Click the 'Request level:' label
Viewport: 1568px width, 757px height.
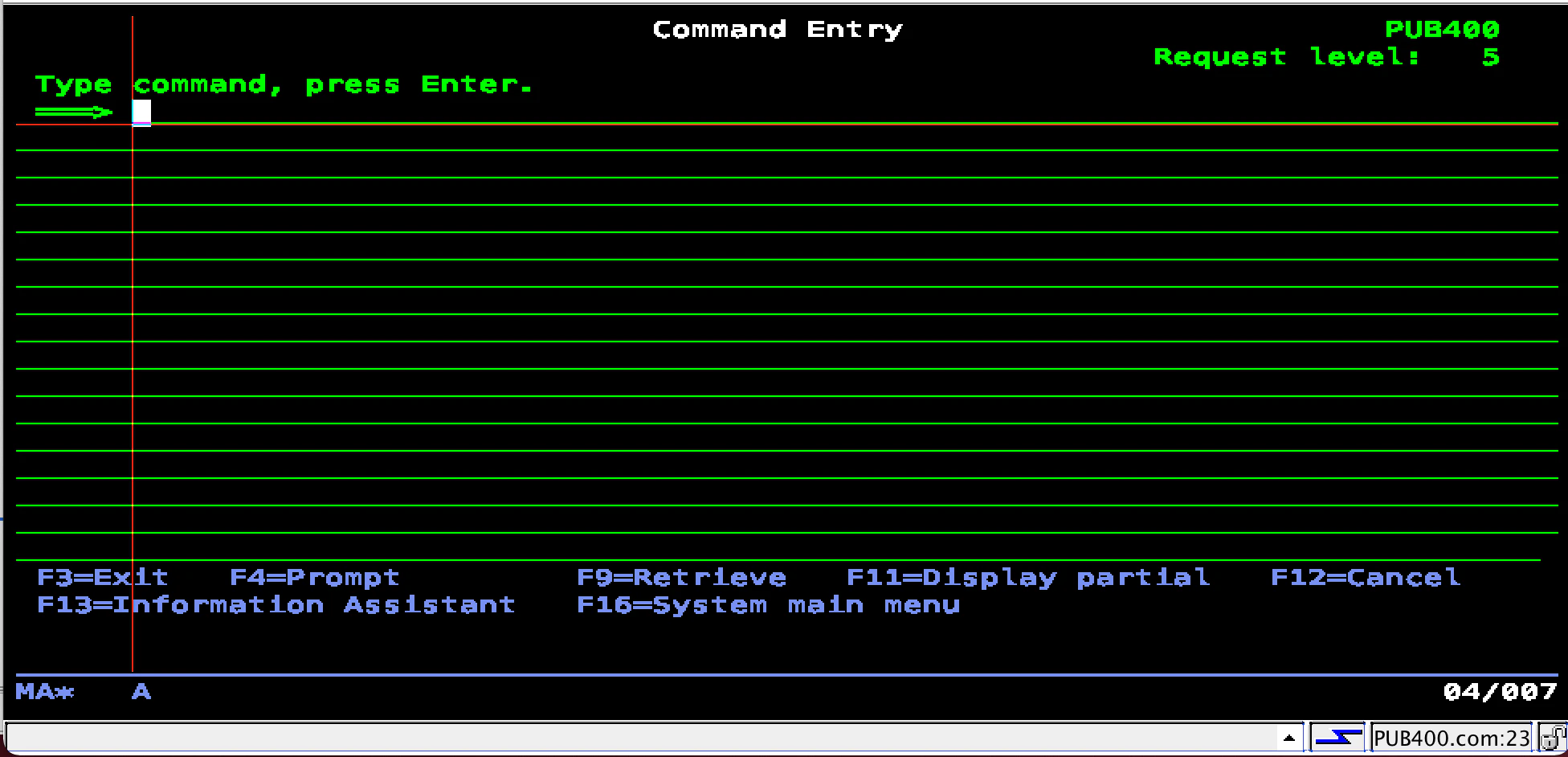click(1287, 57)
